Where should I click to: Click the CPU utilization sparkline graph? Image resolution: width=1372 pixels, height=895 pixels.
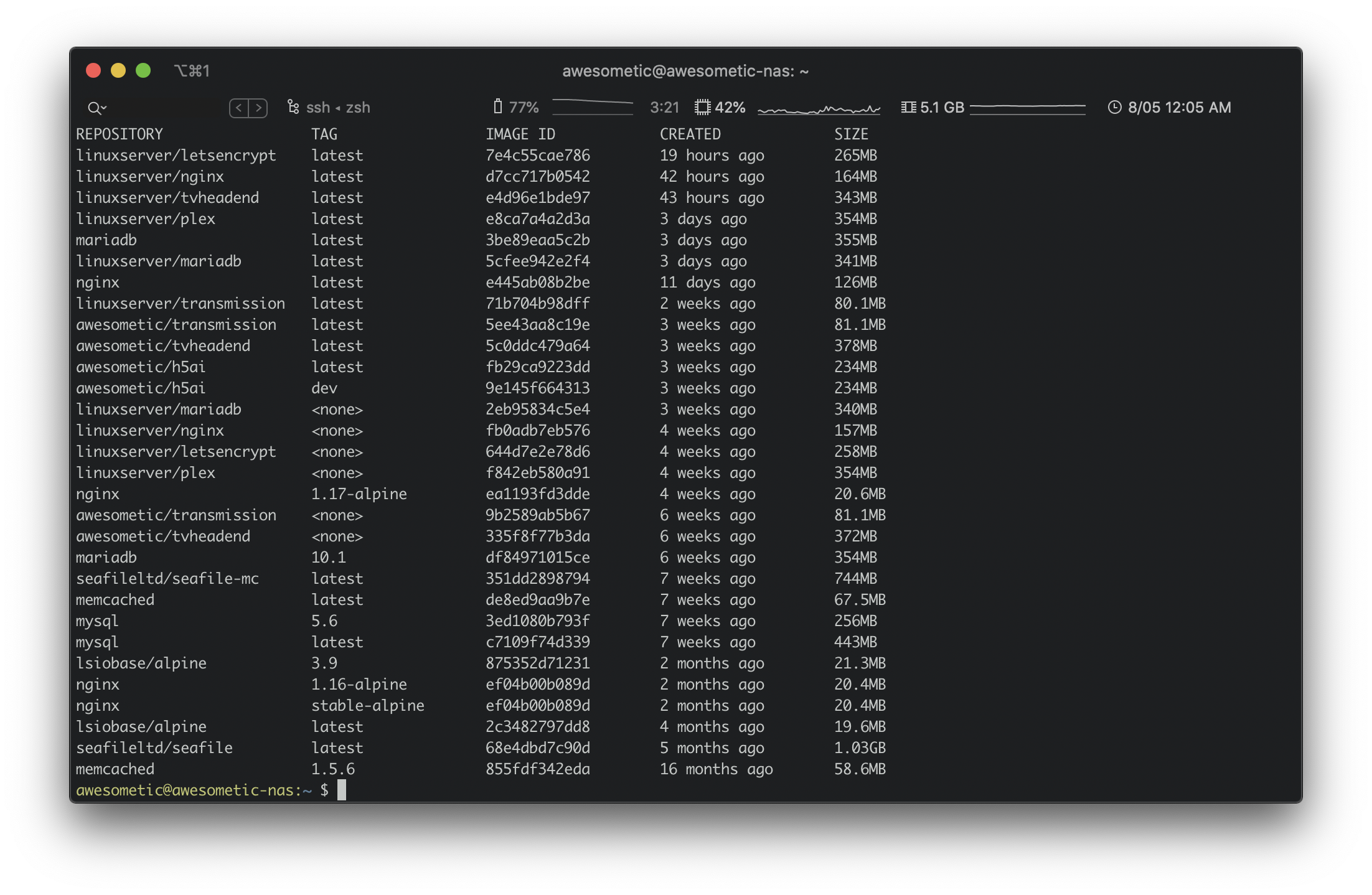819,109
